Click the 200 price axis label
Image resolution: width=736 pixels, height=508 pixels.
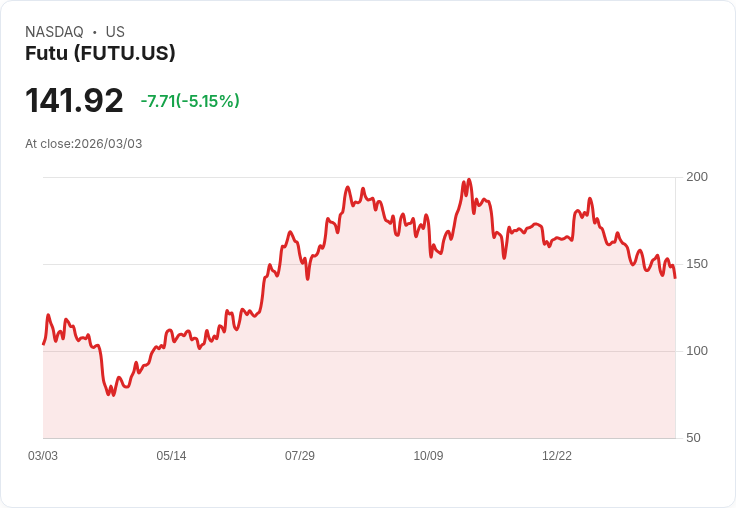click(697, 177)
